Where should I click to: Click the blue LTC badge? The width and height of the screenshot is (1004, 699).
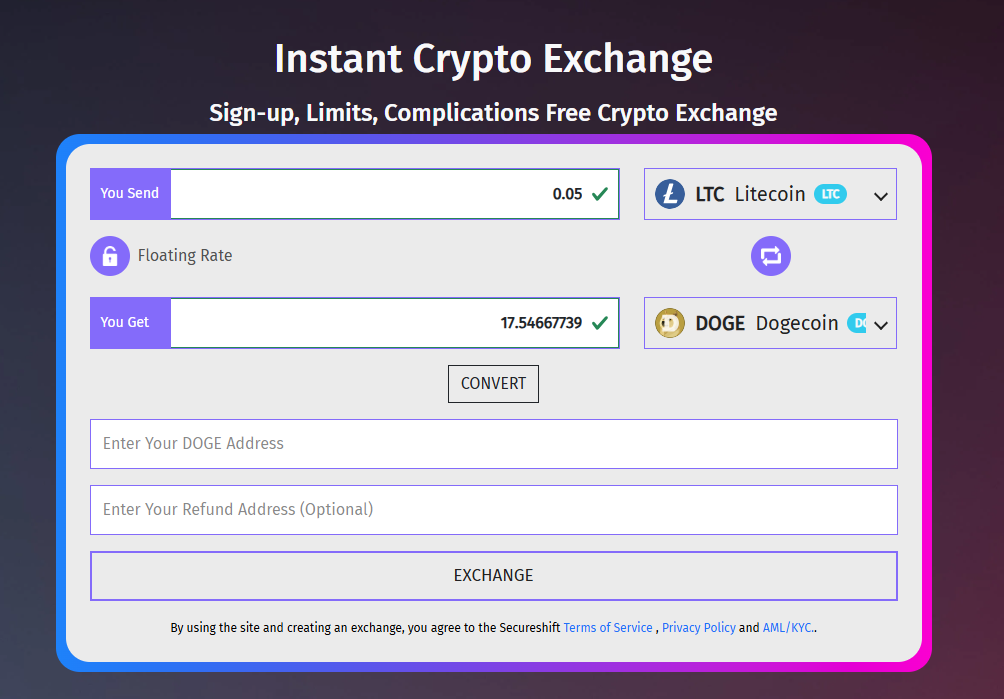[x=830, y=194]
